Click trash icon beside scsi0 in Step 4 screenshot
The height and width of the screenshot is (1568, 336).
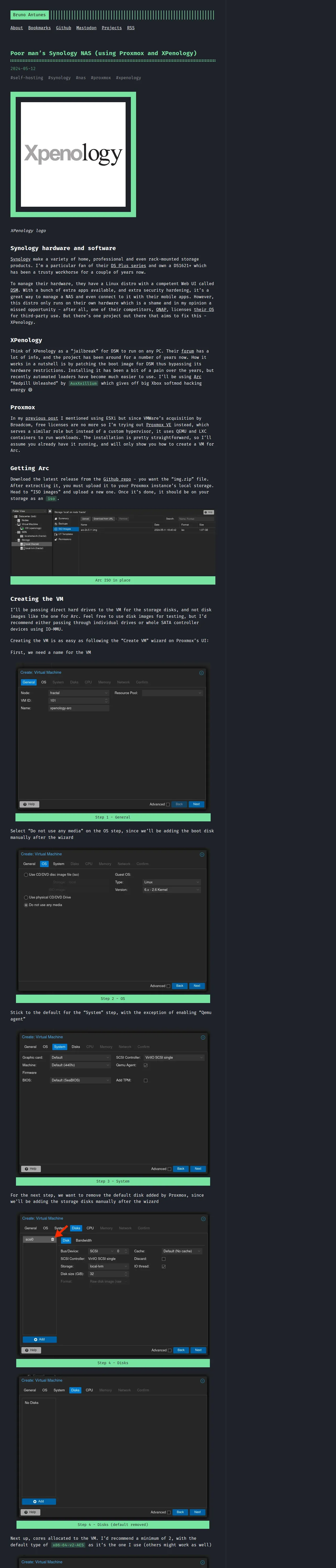(52, 1239)
